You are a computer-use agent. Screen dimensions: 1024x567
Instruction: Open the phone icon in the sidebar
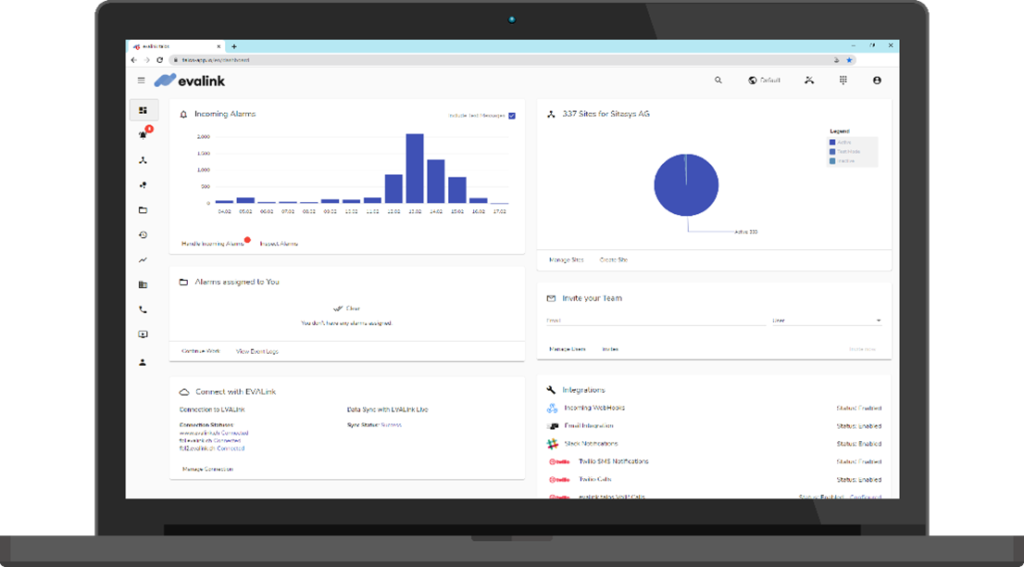pos(143,310)
